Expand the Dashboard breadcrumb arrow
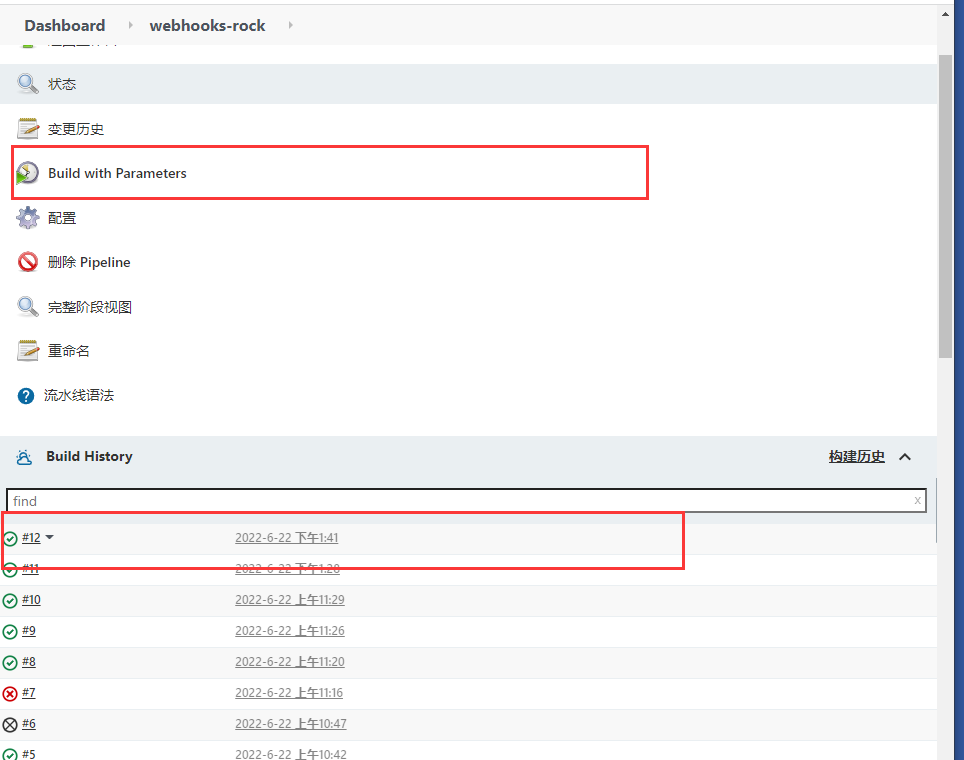This screenshot has width=964, height=760. [130, 25]
